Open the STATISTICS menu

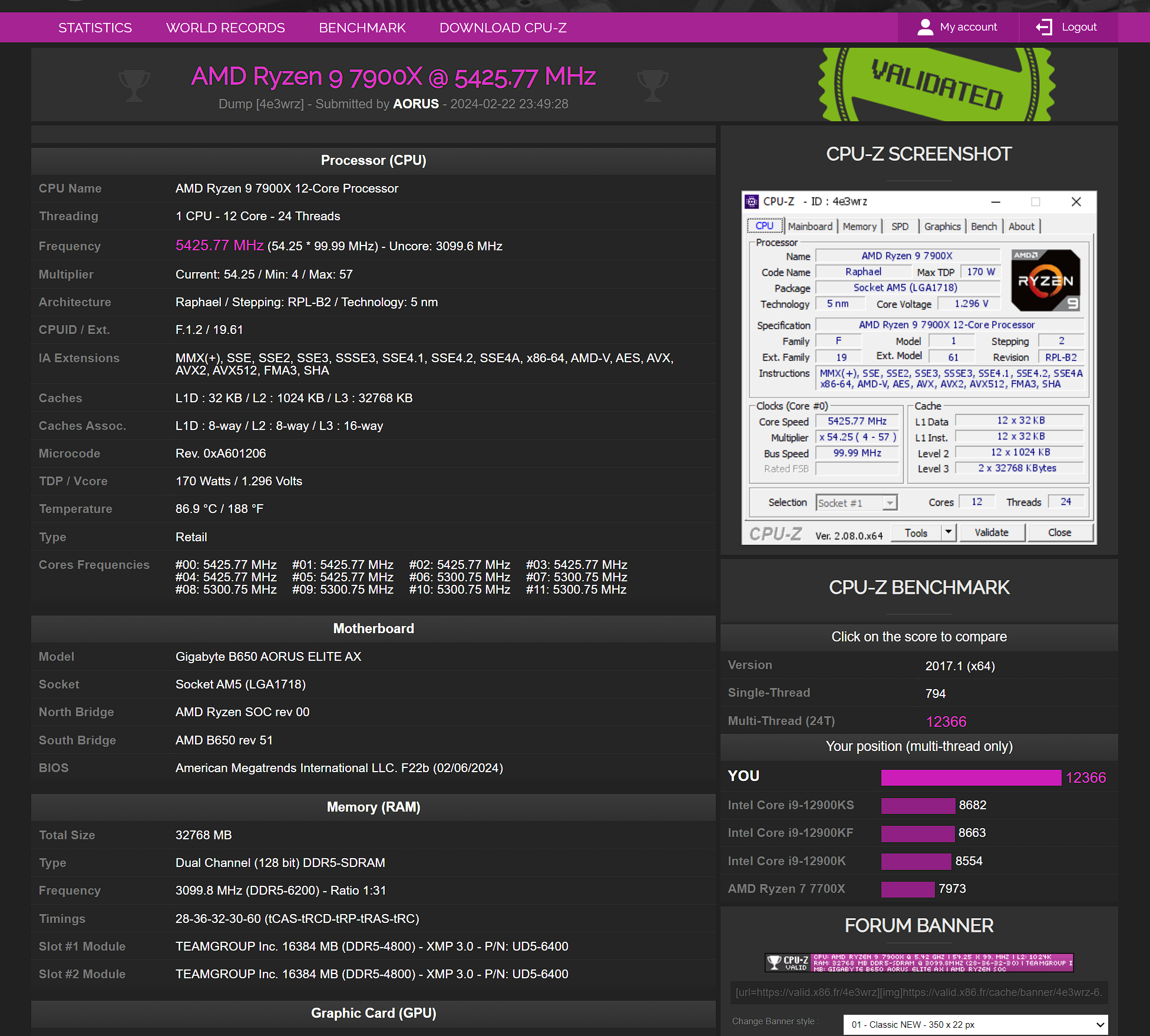(x=95, y=28)
